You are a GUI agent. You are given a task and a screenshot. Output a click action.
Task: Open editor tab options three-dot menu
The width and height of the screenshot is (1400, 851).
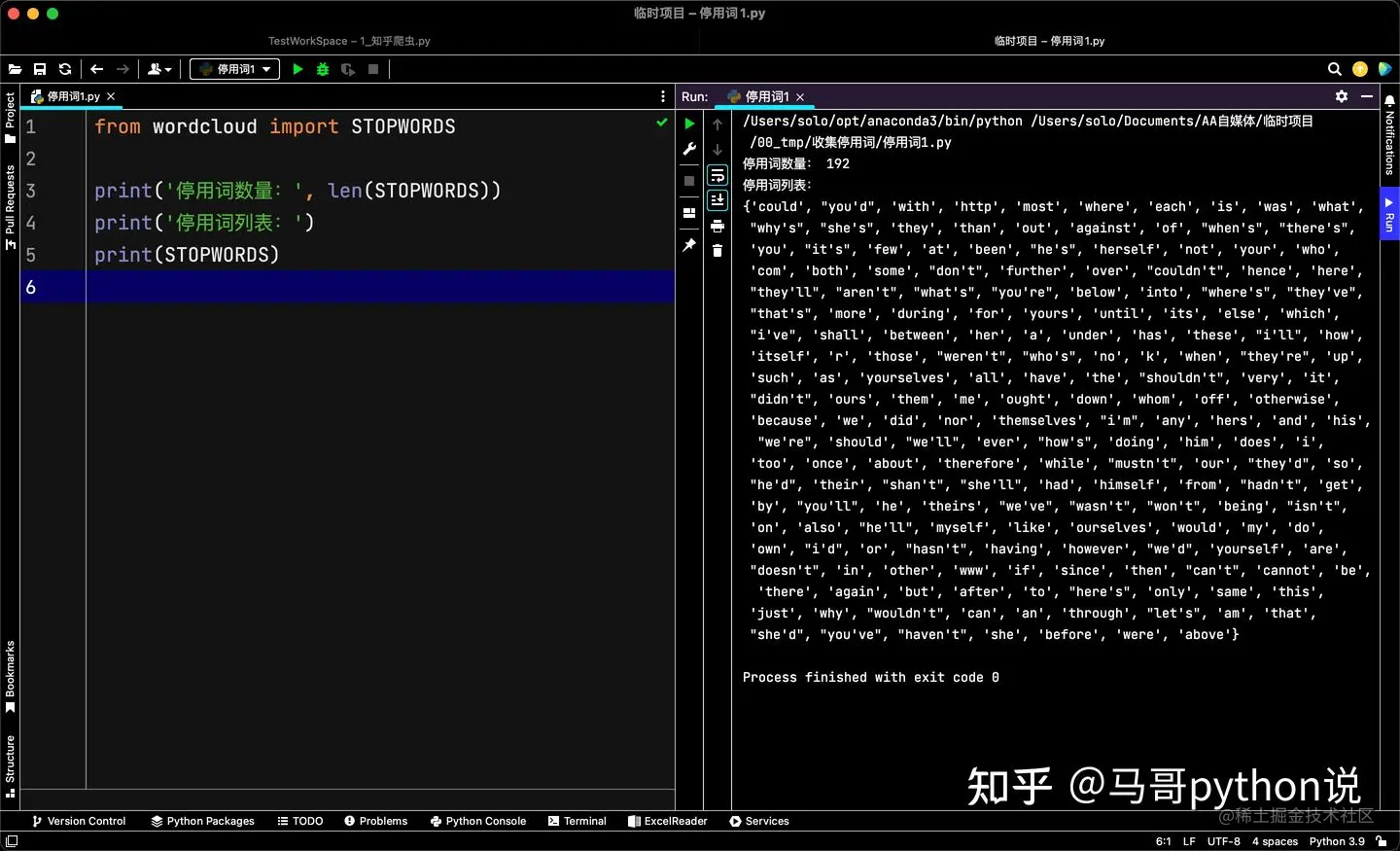[663, 96]
